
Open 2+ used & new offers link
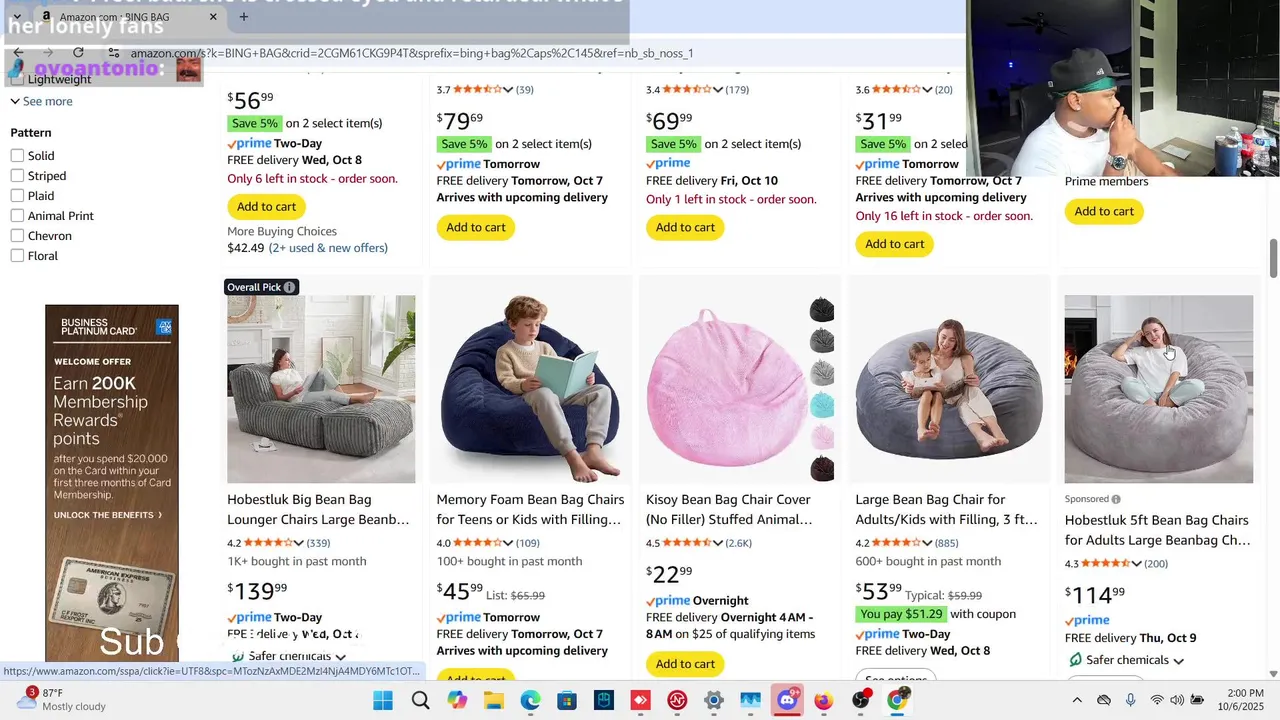328,248
